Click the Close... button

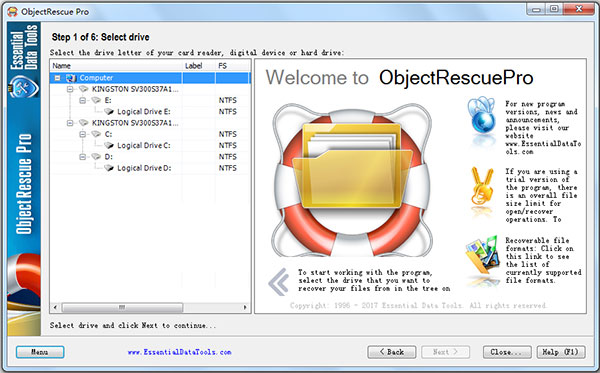[x=507, y=352]
